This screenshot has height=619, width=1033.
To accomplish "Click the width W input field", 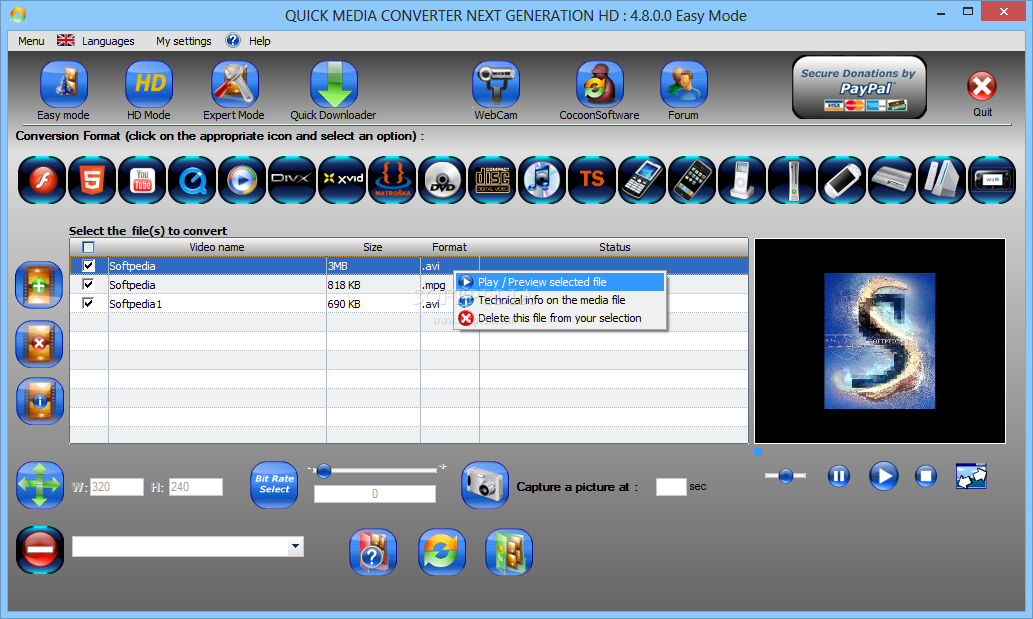I will [117, 487].
